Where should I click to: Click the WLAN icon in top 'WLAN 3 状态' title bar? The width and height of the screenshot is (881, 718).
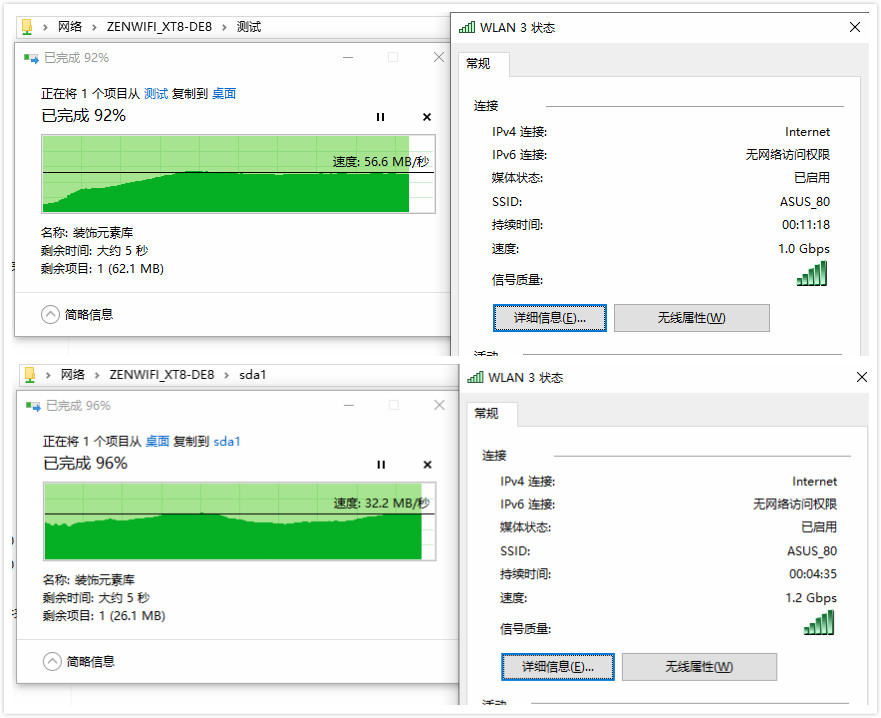point(466,27)
